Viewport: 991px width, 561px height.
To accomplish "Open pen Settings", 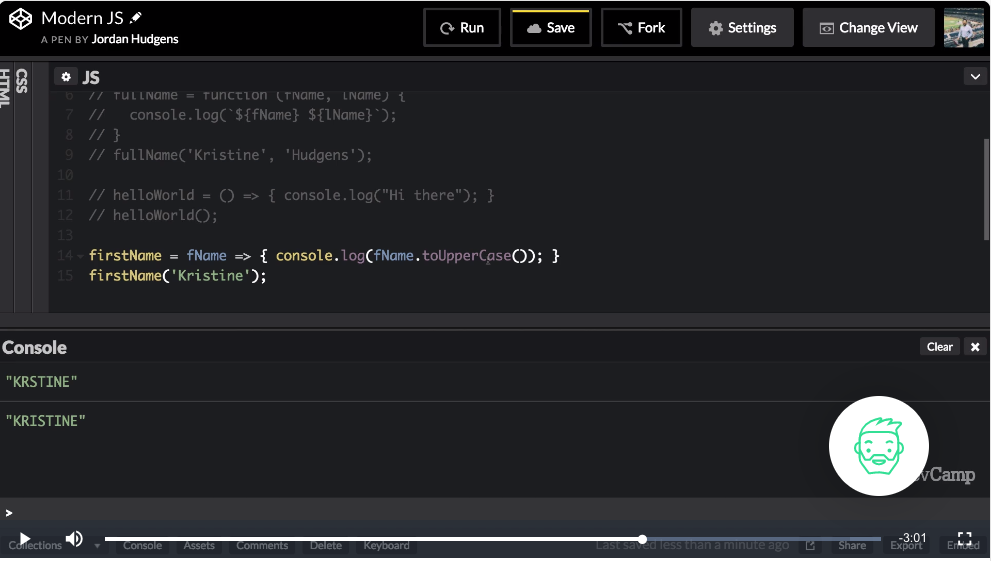I will point(742,28).
